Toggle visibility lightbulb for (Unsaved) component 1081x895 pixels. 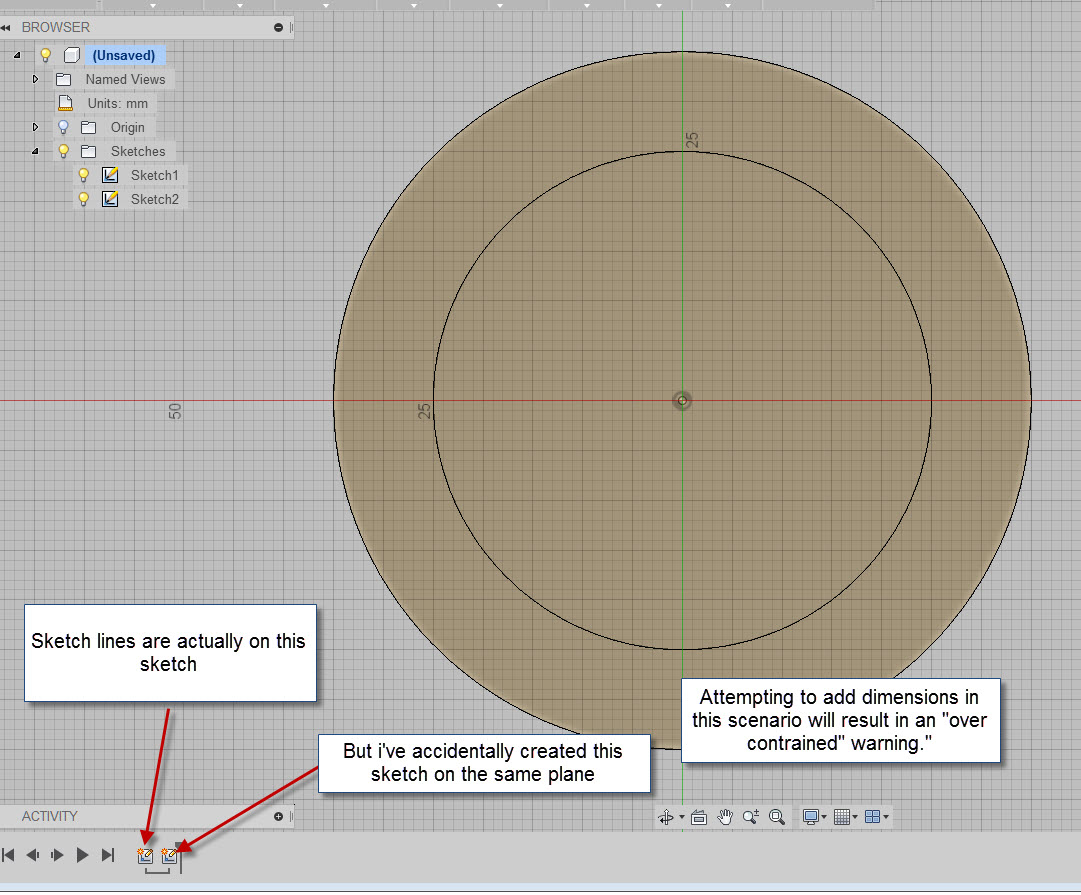coord(46,55)
